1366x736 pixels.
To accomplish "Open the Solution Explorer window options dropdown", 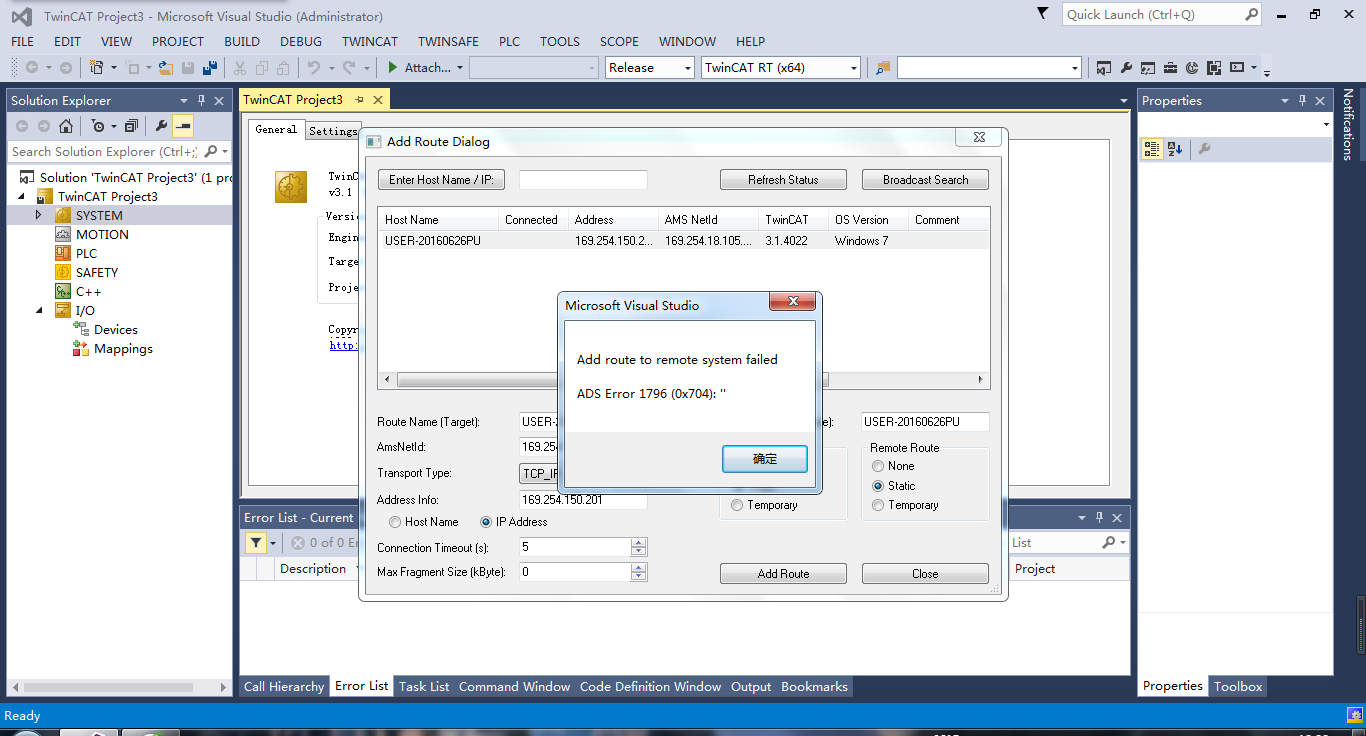I will pyautogui.click(x=184, y=101).
